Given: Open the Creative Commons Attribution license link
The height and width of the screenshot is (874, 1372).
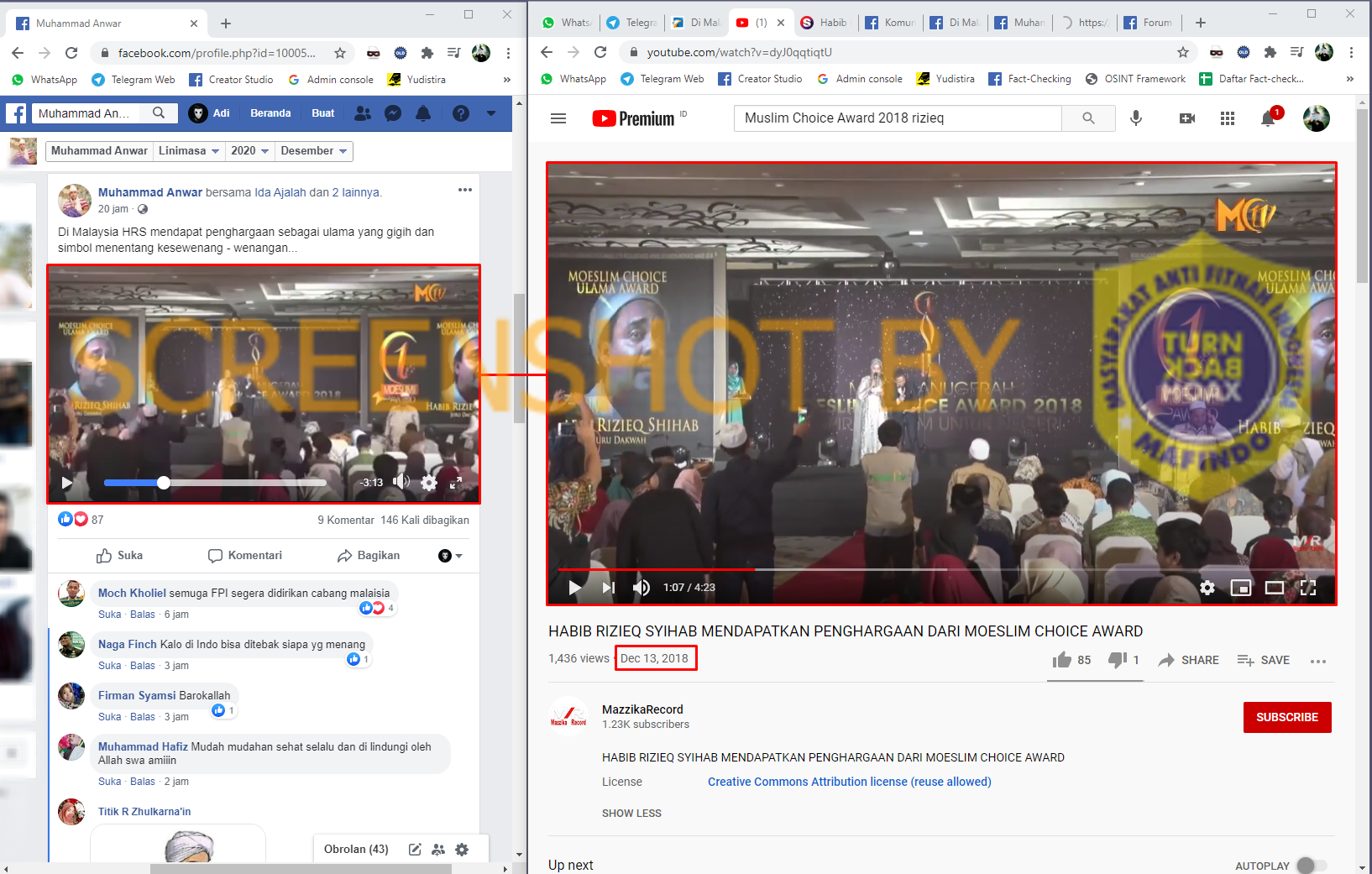Looking at the screenshot, I should pyautogui.click(x=849, y=782).
